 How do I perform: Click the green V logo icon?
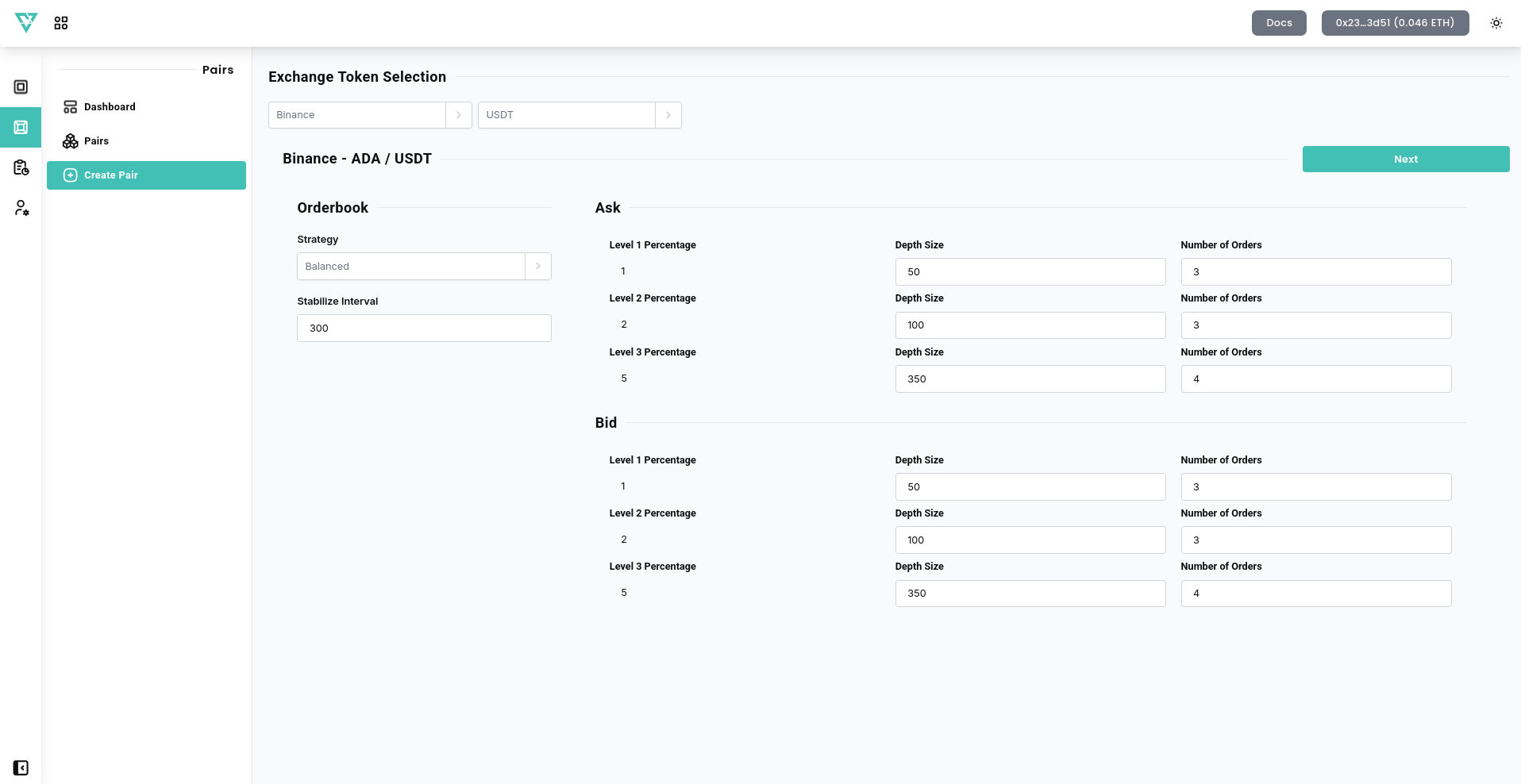(26, 23)
